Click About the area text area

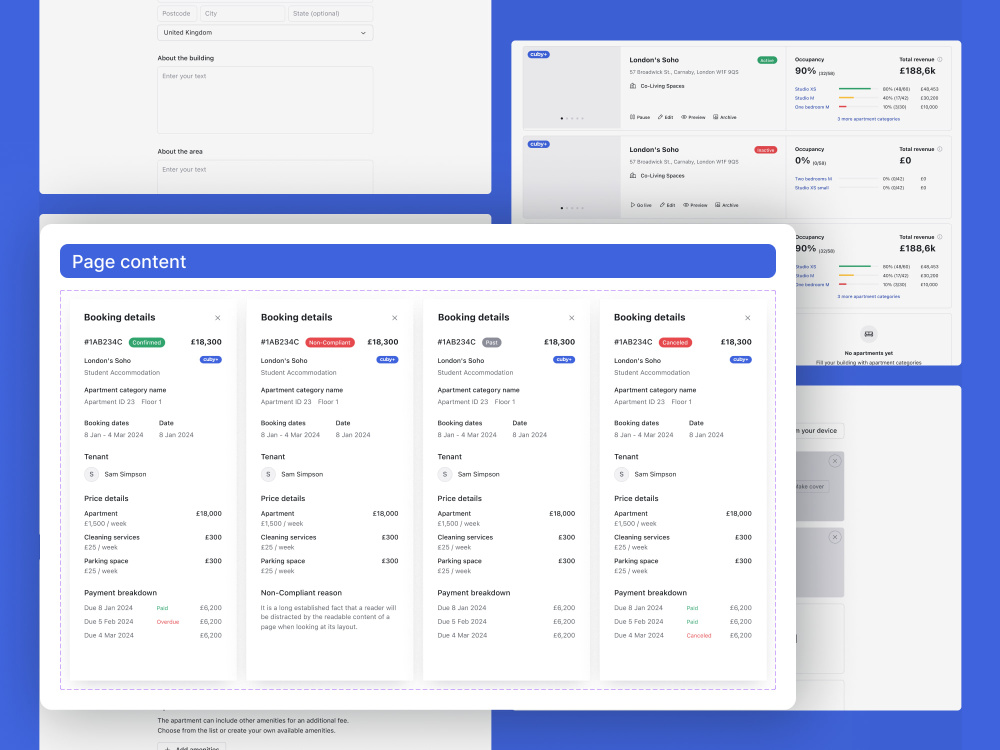265,177
